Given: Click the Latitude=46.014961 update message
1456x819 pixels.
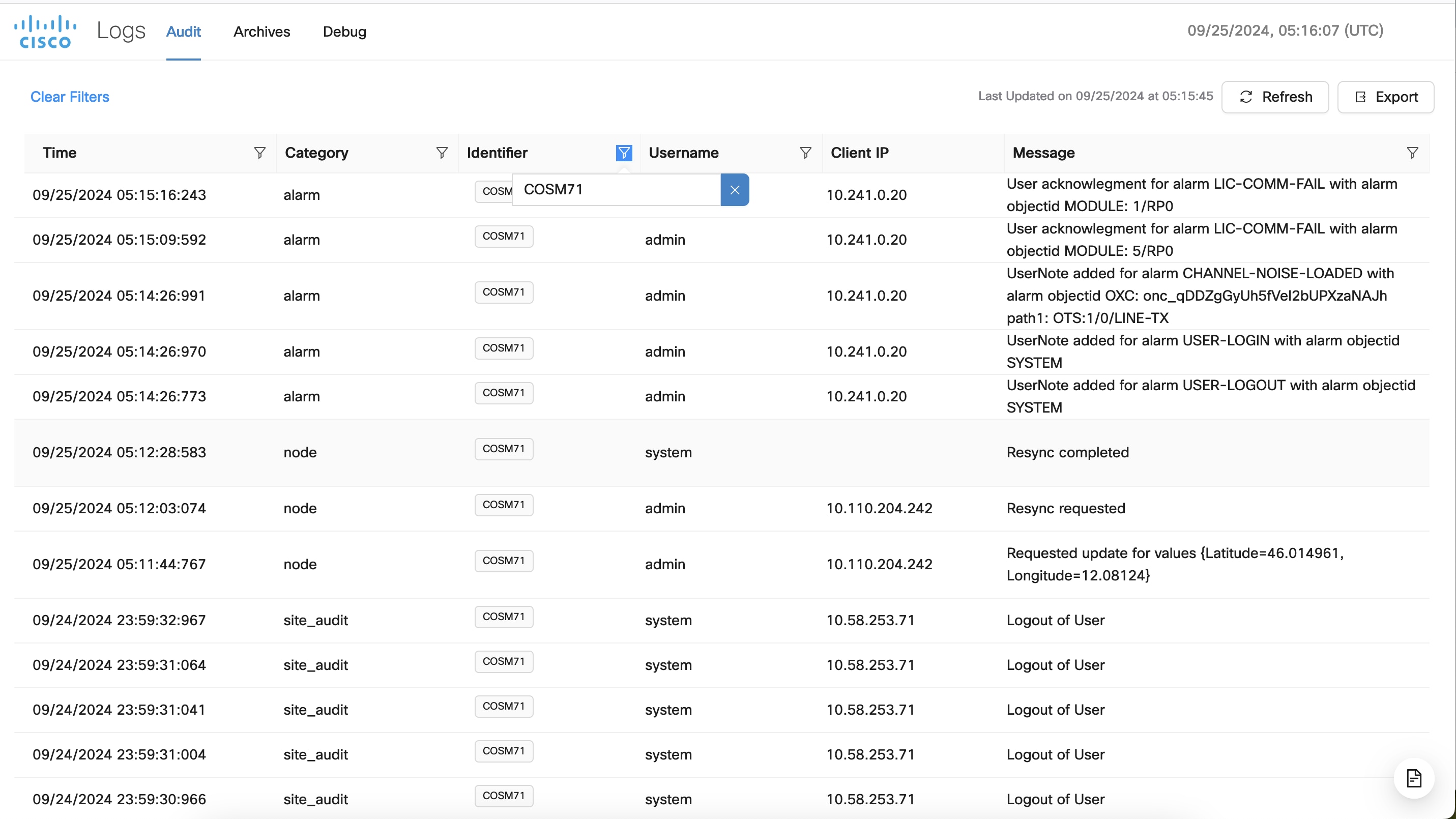Looking at the screenshot, I should (x=1175, y=564).
